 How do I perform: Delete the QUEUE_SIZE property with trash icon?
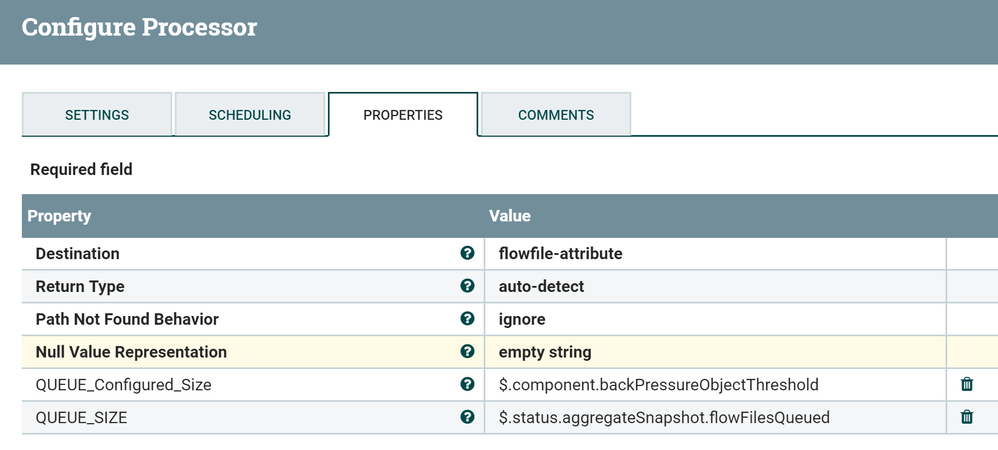[967, 417]
